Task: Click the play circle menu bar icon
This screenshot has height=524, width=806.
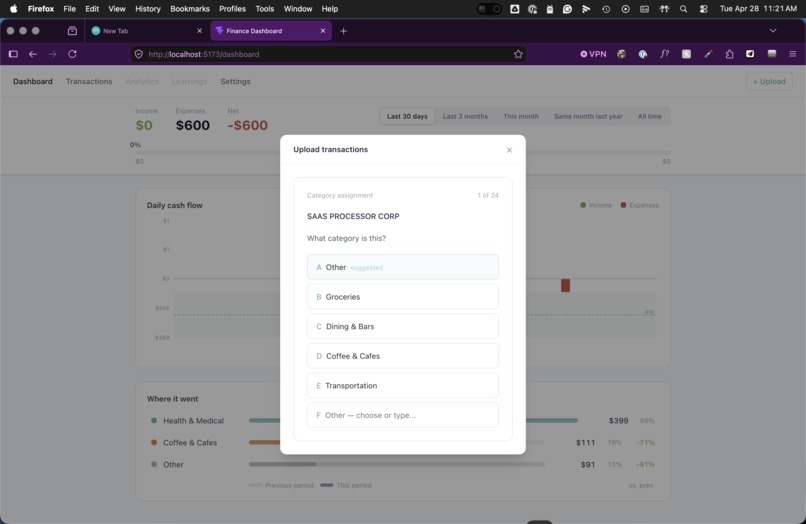Action: [x=625, y=9]
